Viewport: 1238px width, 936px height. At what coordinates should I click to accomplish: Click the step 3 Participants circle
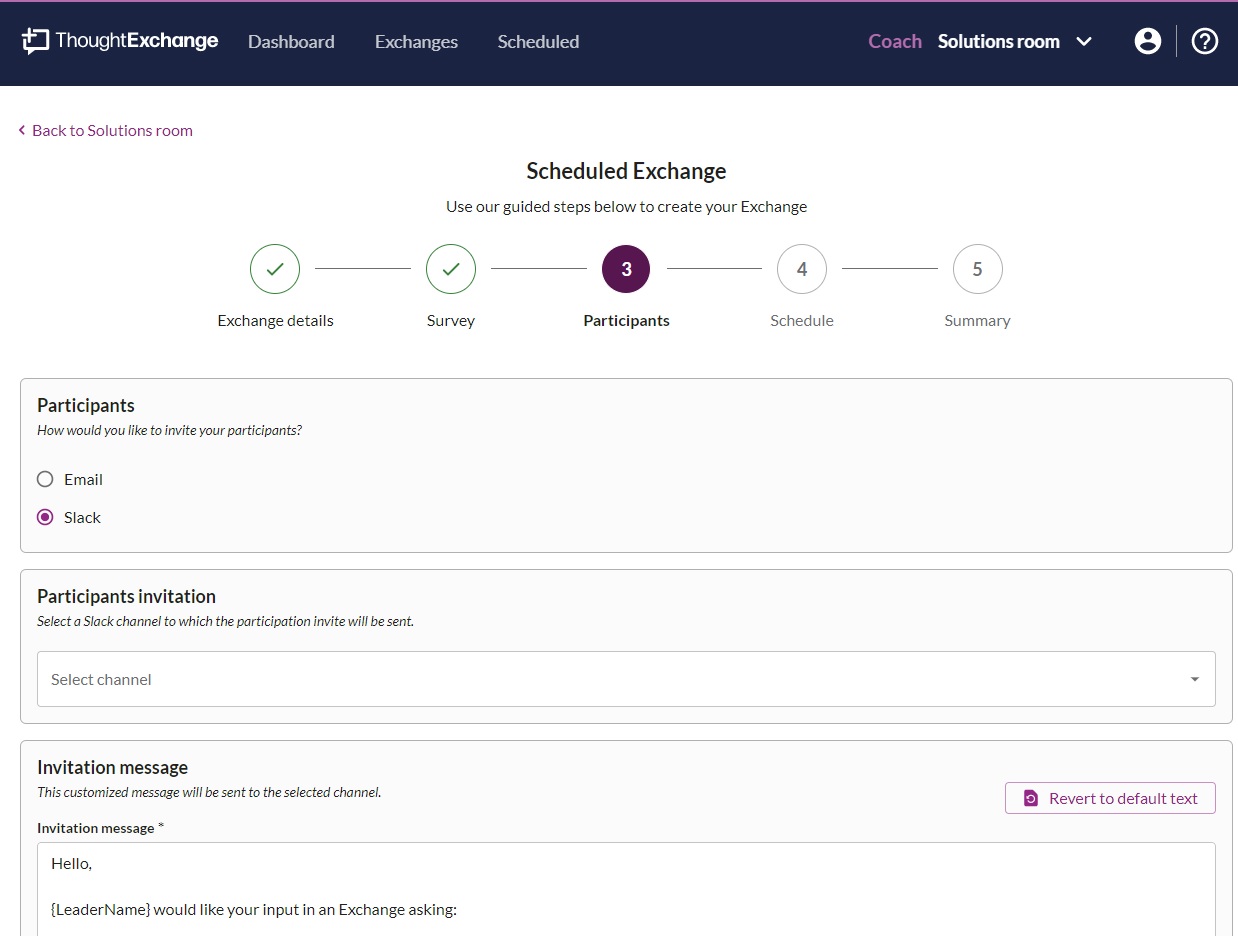626,269
